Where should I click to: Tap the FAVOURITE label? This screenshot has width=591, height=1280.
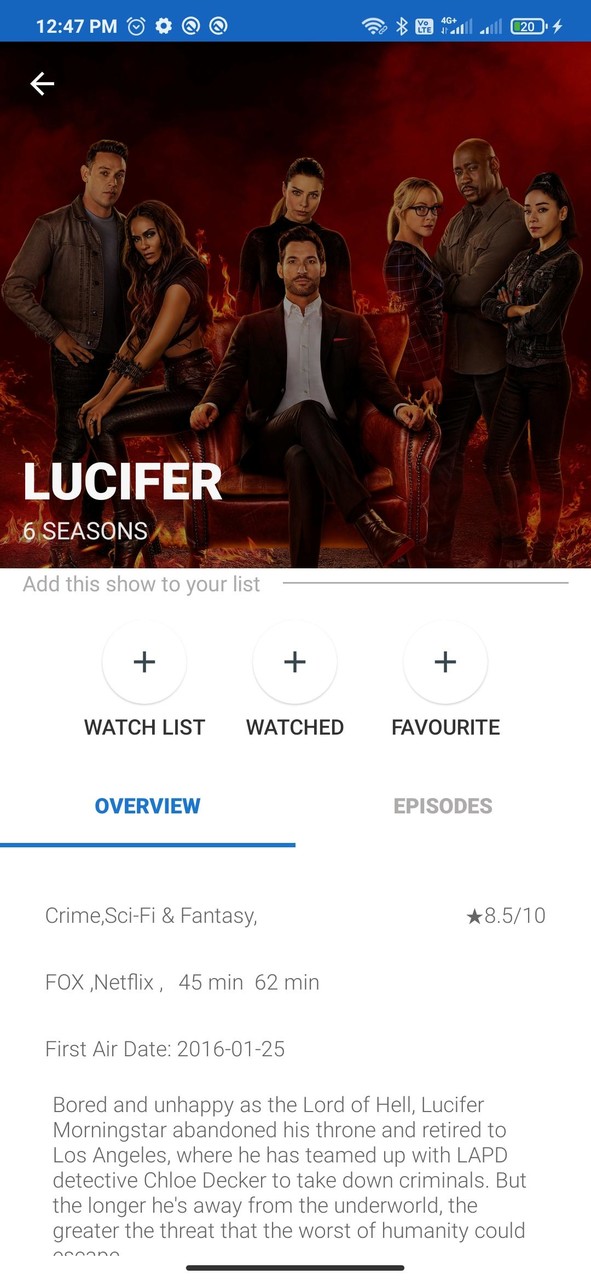point(445,728)
